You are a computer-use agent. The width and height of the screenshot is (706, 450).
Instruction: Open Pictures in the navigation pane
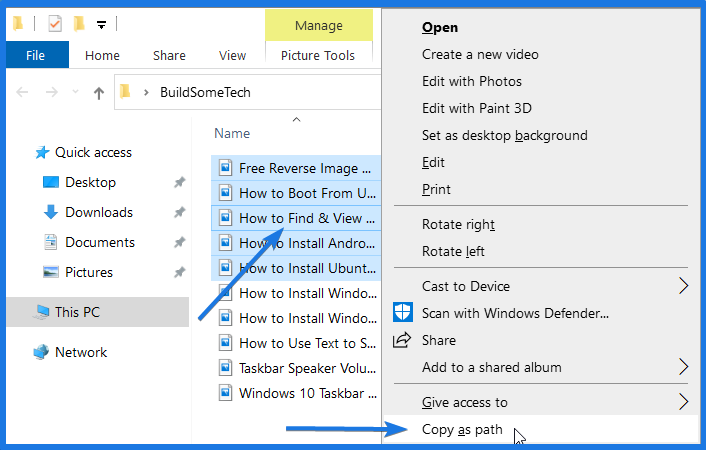(x=89, y=272)
